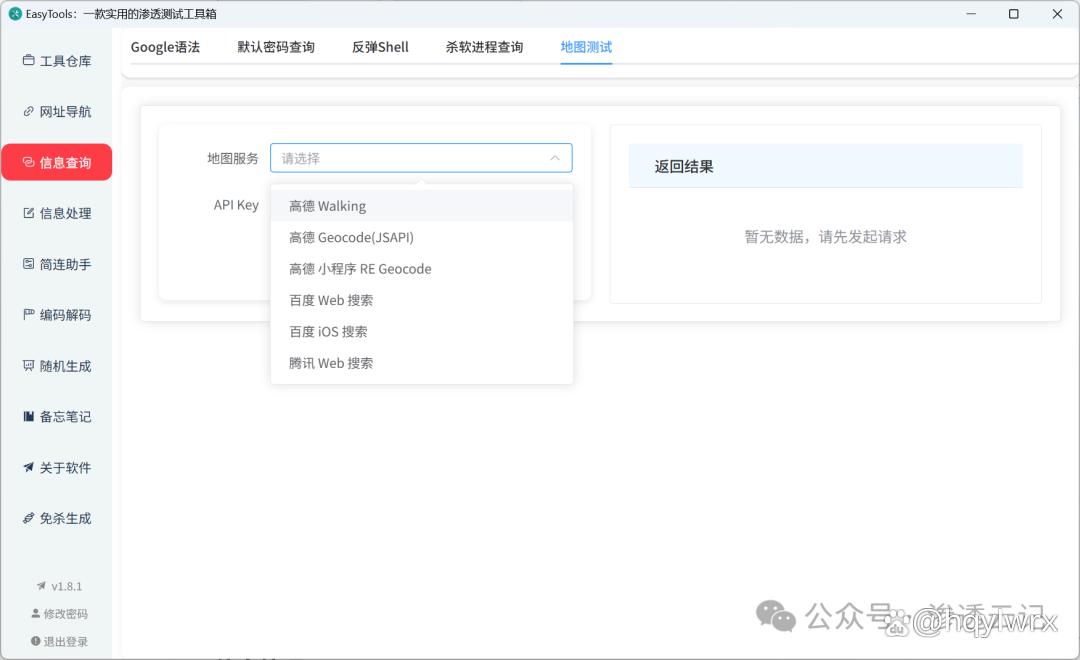Minimize the EasyTools window
Screen dimensions: 1080x660
[x=971, y=14]
